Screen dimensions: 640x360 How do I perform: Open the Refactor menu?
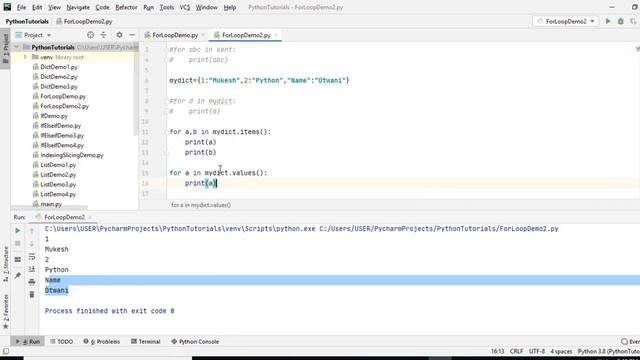126,7
